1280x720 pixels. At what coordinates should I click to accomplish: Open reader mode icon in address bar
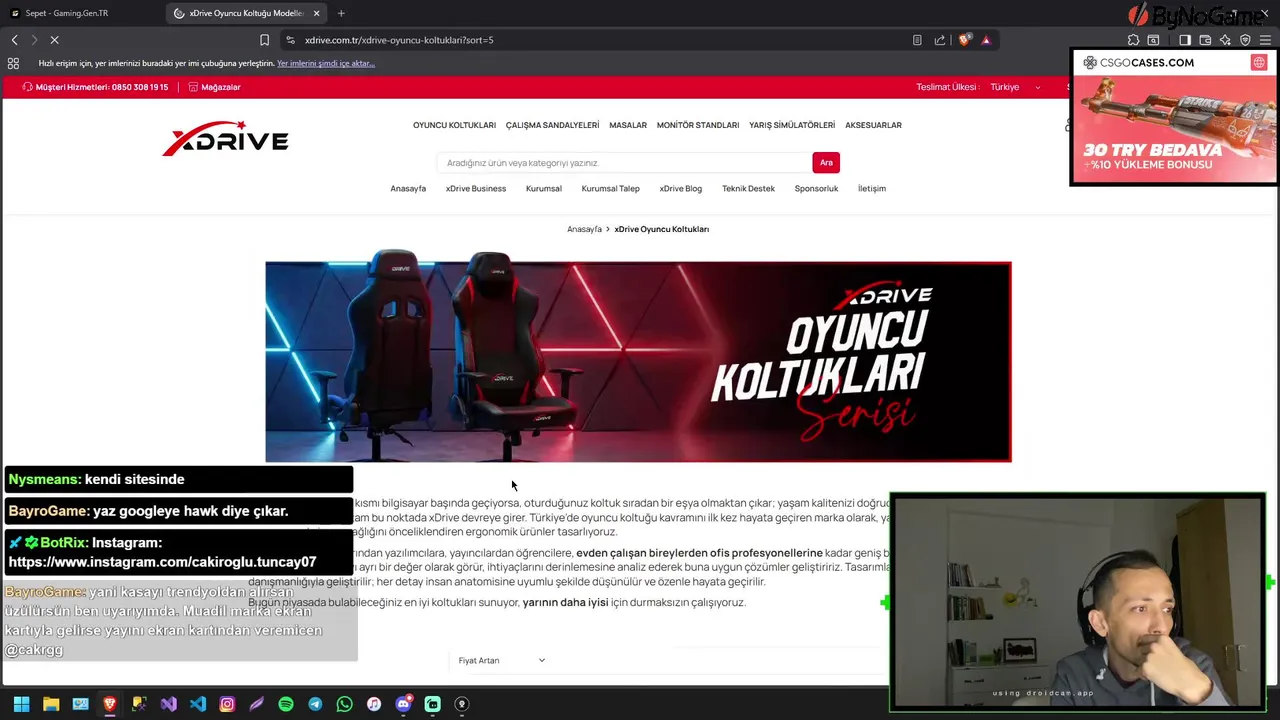[x=917, y=40]
